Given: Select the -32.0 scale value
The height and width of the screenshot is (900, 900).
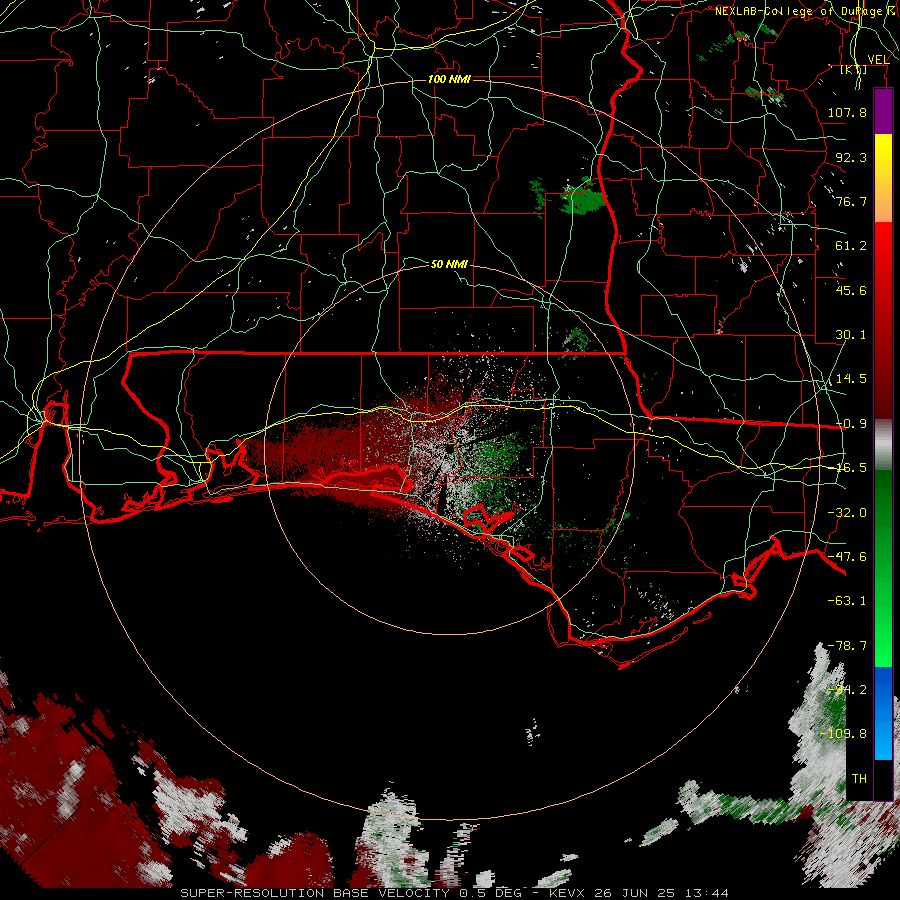Looking at the screenshot, I should pyautogui.click(x=847, y=513).
